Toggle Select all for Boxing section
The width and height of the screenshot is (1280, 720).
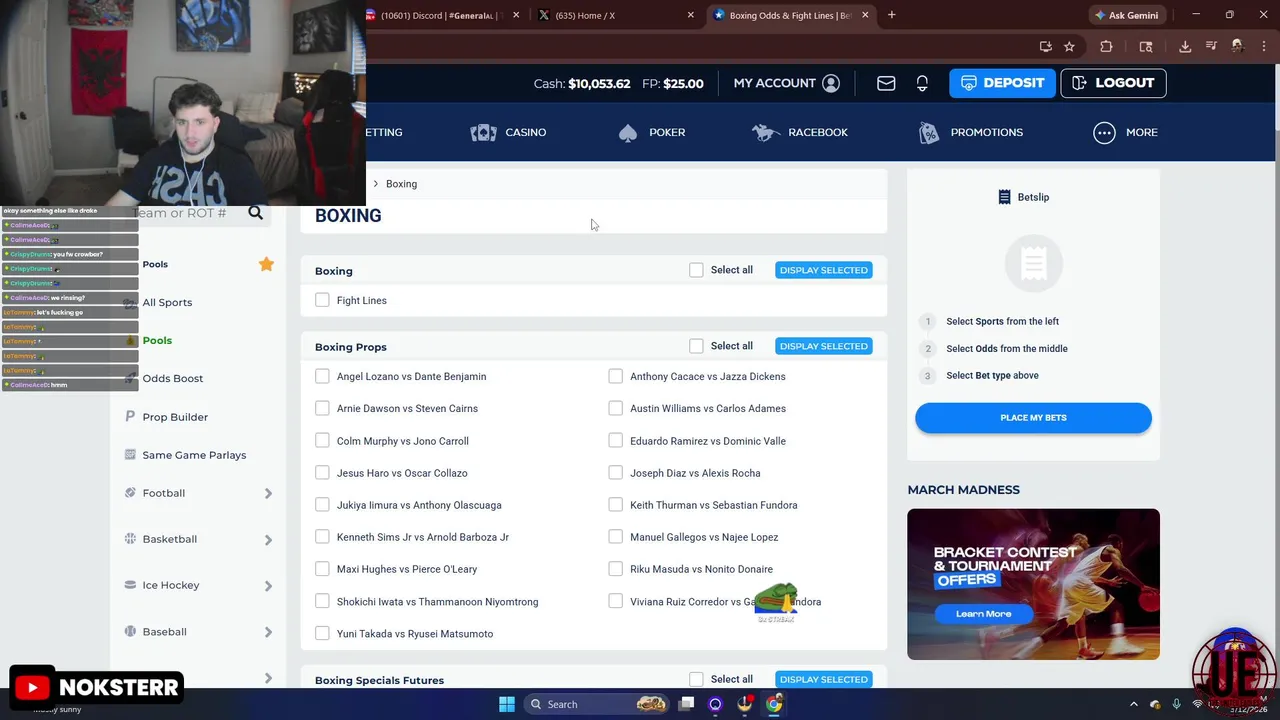coord(696,270)
